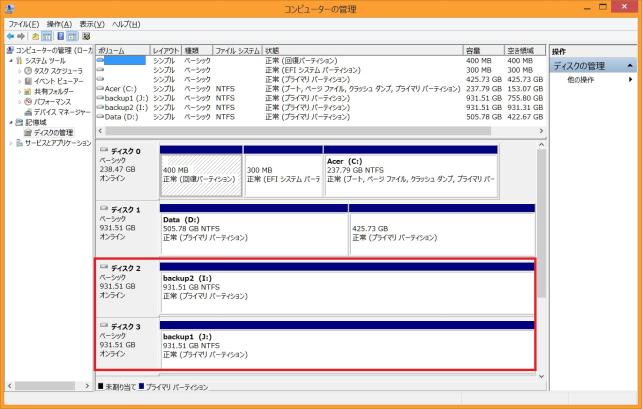Image resolution: width=642 pixels, height=409 pixels.
Task: Expand the タスク スケジューラ node
Action: (19, 71)
